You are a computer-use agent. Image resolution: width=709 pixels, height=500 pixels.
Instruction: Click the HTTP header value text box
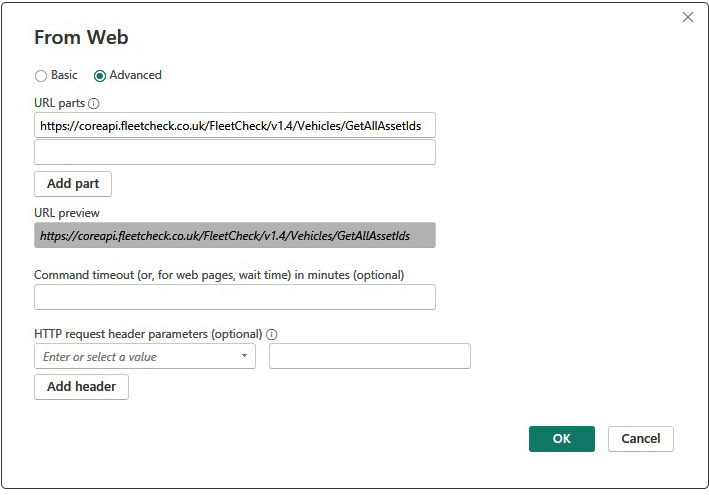[x=369, y=357]
